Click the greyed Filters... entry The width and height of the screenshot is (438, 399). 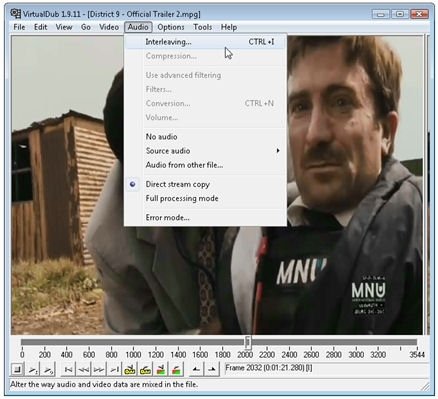[x=205, y=89]
